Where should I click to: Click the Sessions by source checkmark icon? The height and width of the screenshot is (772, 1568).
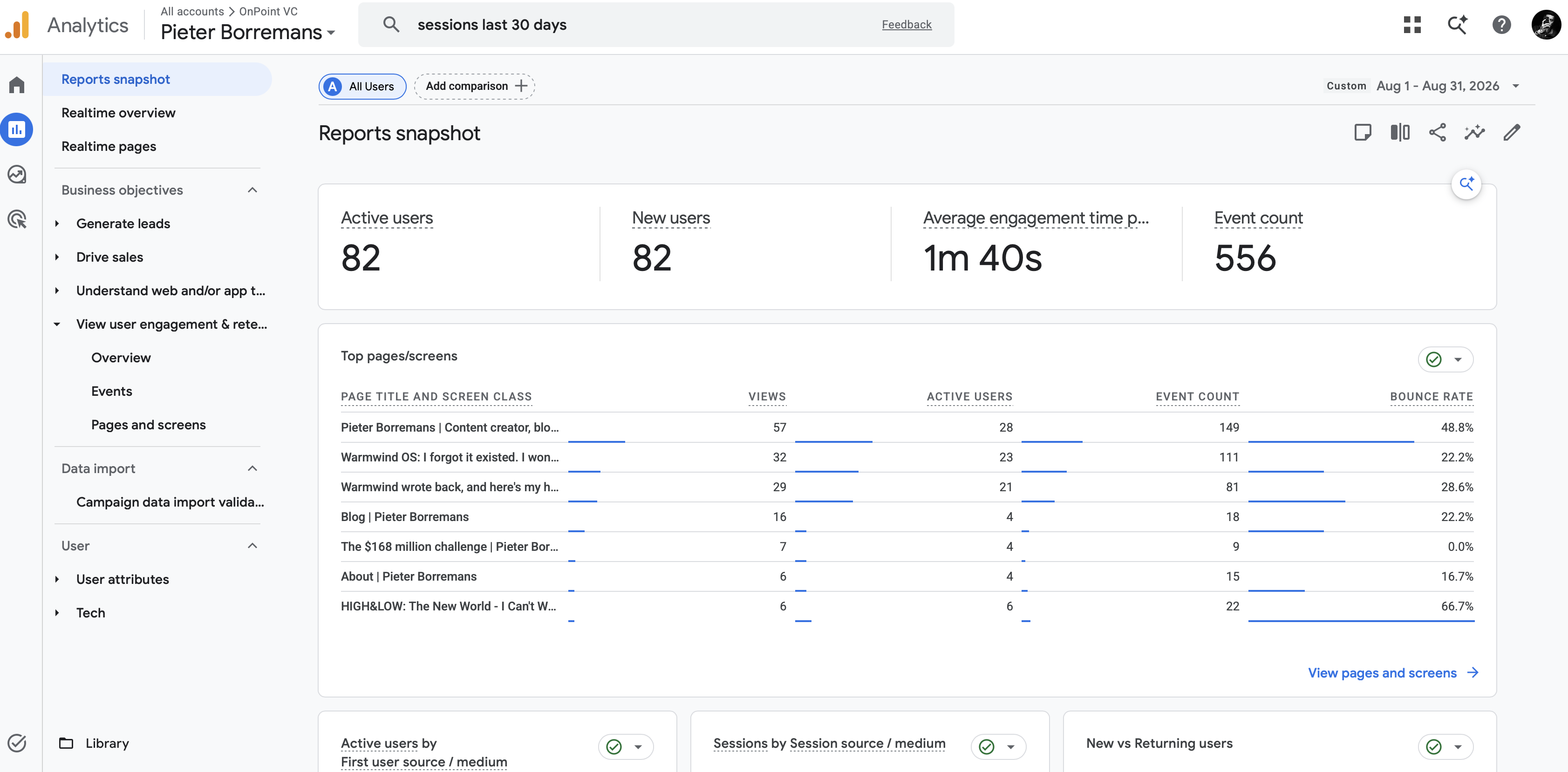tap(987, 746)
